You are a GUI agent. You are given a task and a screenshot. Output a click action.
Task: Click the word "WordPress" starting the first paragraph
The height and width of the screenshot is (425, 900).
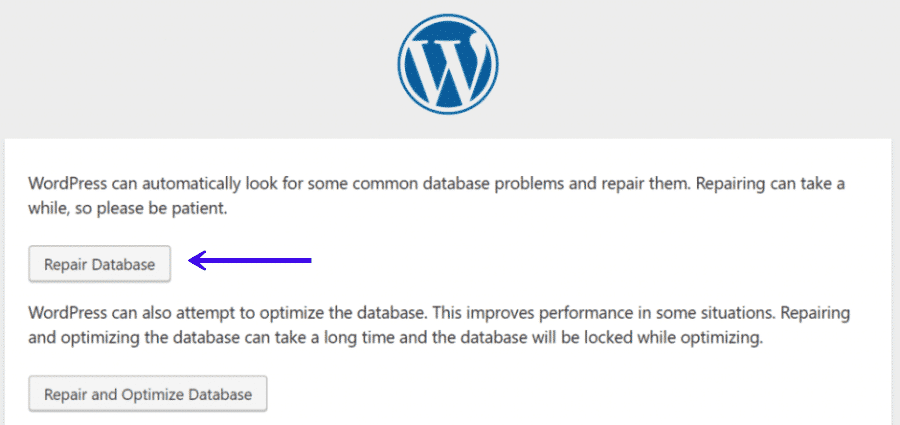point(65,186)
